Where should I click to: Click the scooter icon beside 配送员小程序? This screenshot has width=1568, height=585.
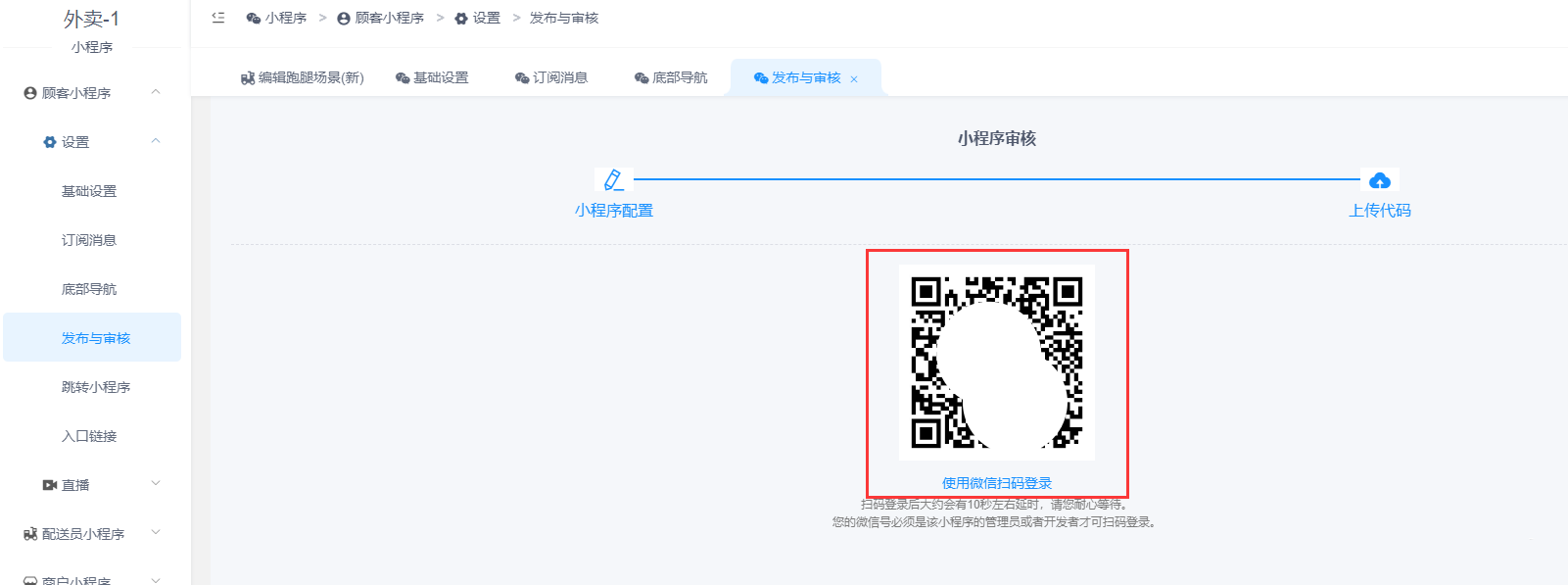click(x=30, y=534)
